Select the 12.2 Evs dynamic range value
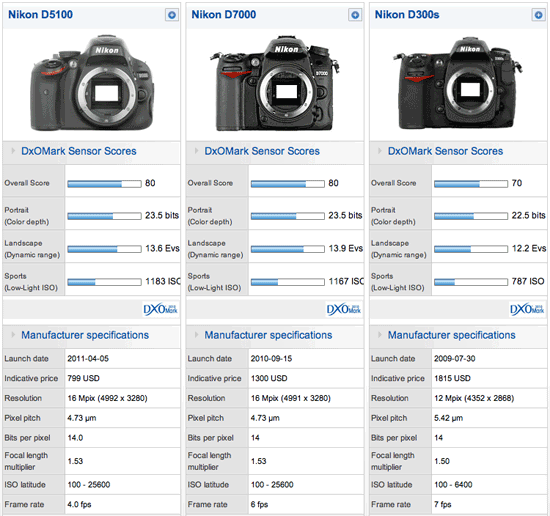The width and height of the screenshot is (550, 516). [x=529, y=248]
